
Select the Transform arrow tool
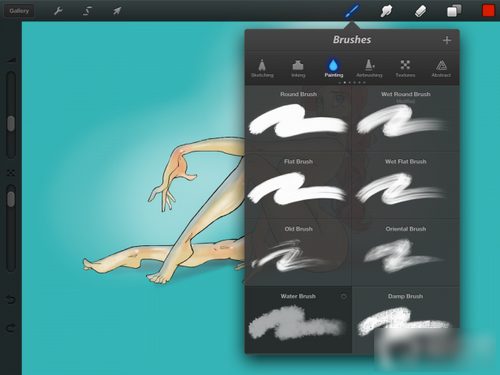[x=117, y=11]
